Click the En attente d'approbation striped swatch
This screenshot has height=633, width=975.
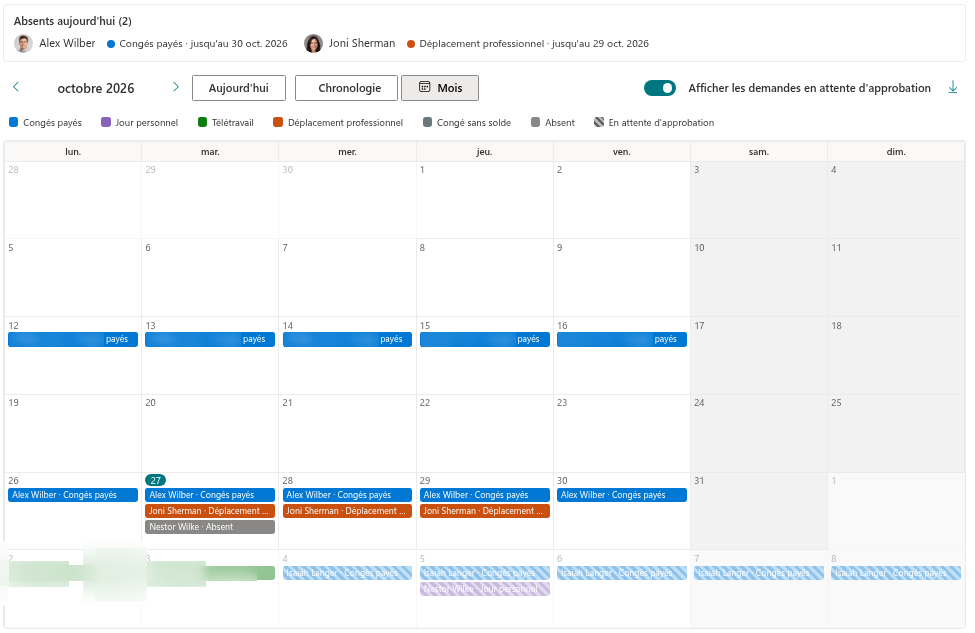pos(599,122)
